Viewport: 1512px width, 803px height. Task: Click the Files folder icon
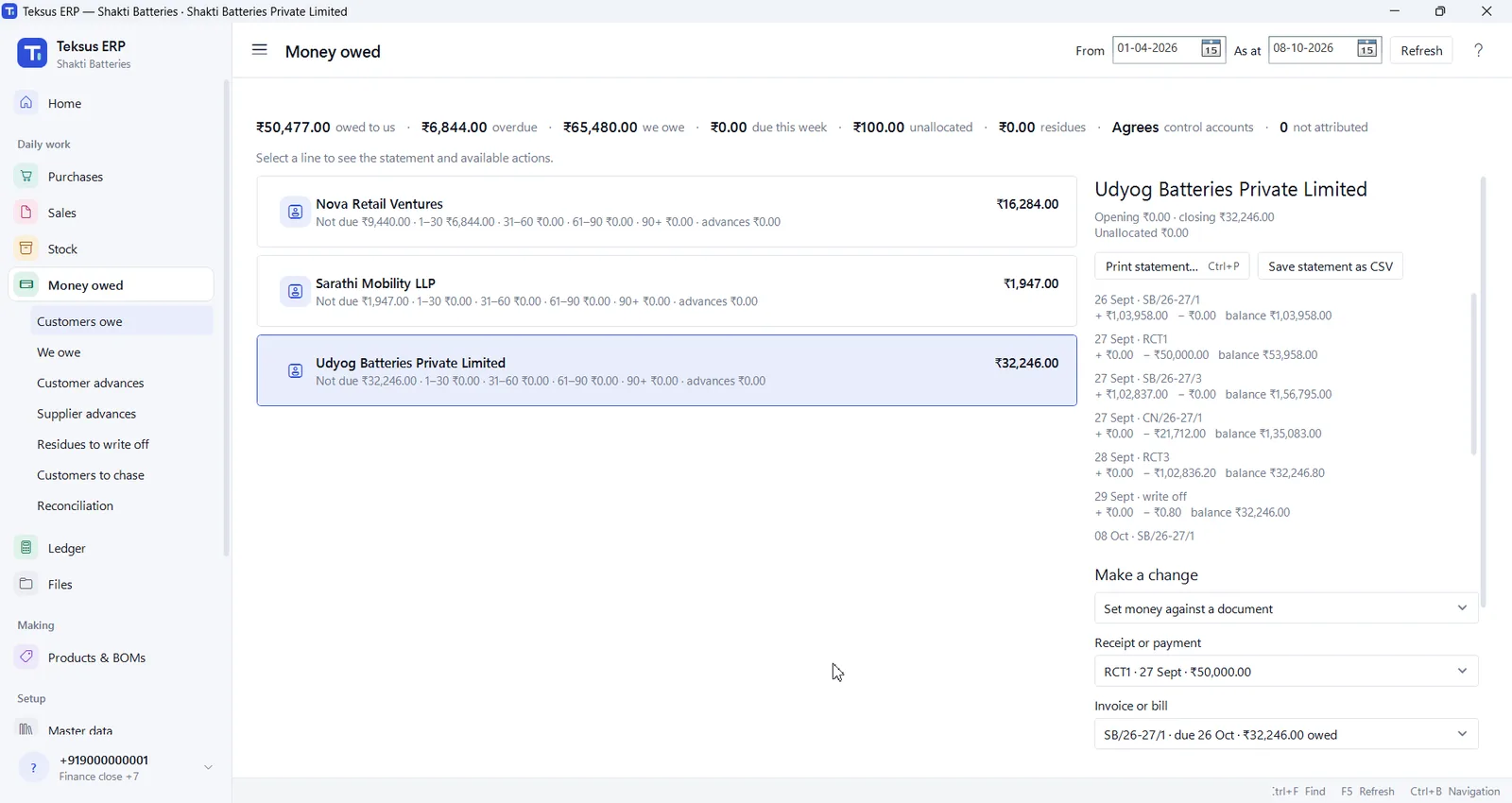pyautogui.click(x=26, y=583)
